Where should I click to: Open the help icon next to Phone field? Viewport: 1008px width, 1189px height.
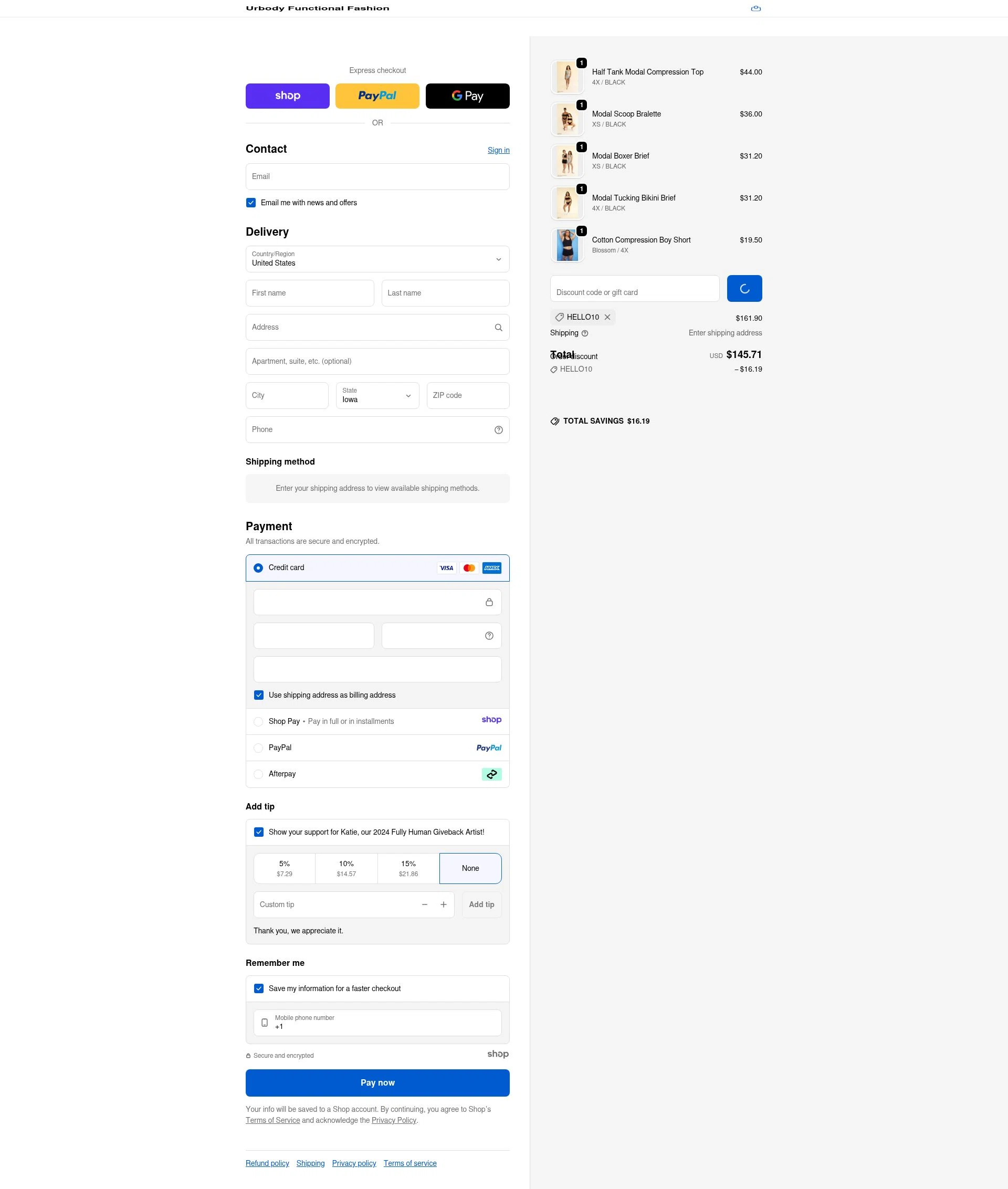pyautogui.click(x=498, y=429)
